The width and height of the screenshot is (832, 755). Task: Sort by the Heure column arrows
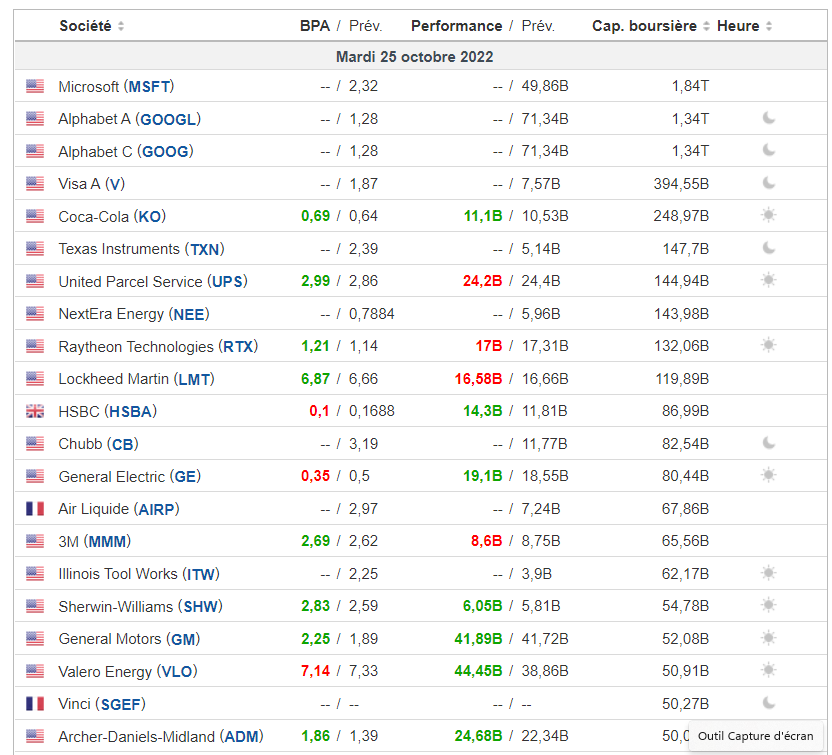(768, 26)
